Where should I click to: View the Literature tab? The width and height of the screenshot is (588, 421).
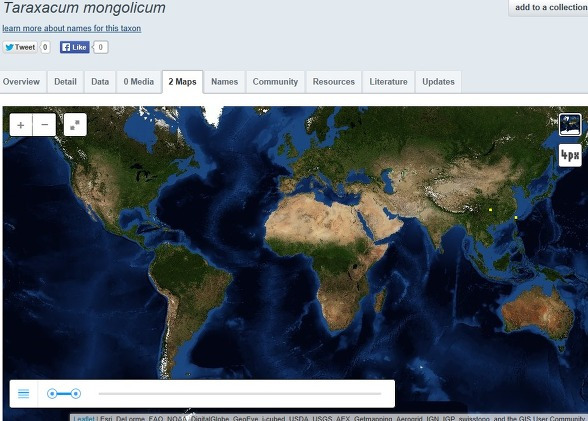pyautogui.click(x=388, y=82)
